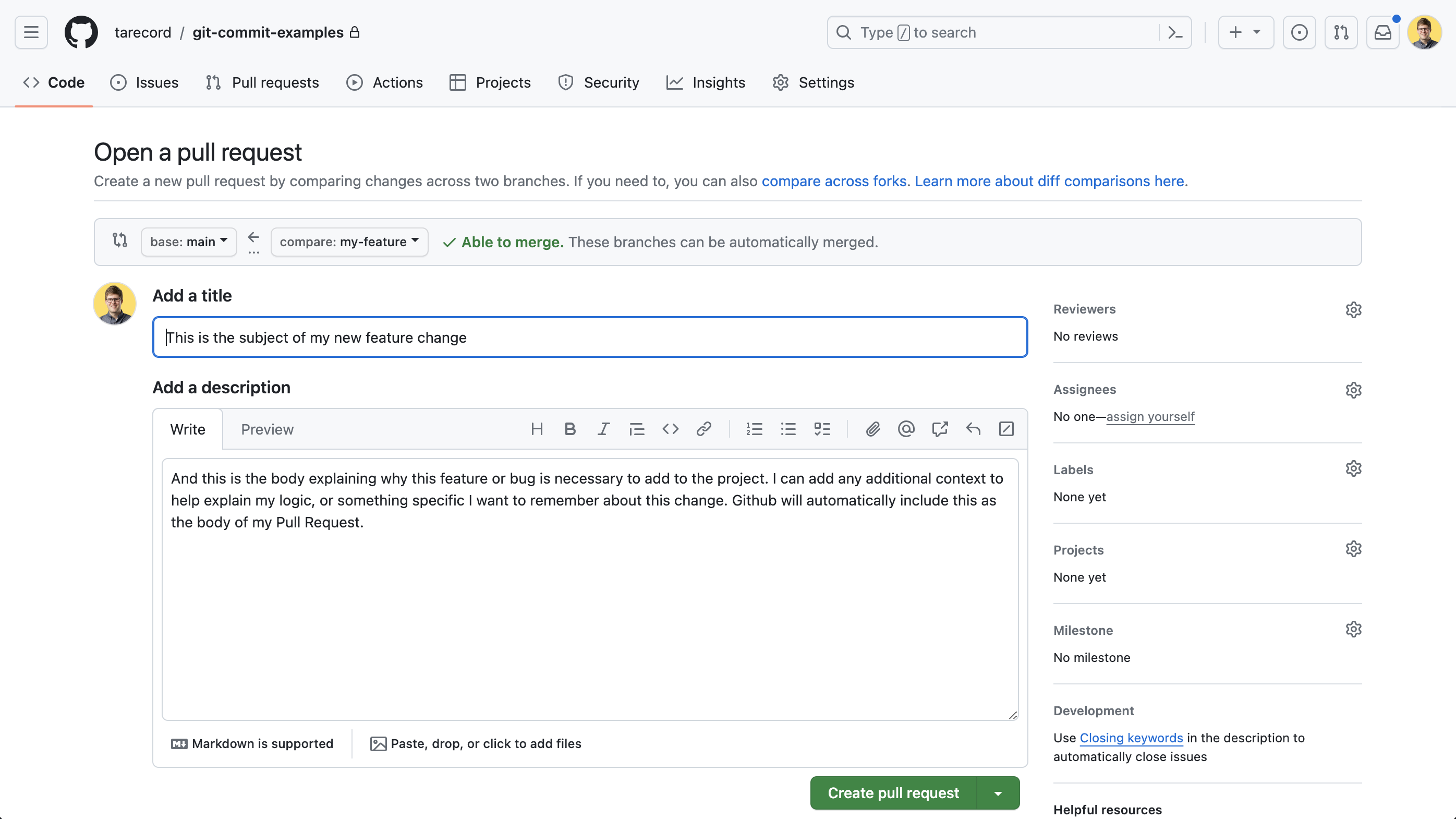
Task: Click the Create pull request button
Action: click(x=893, y=793)
